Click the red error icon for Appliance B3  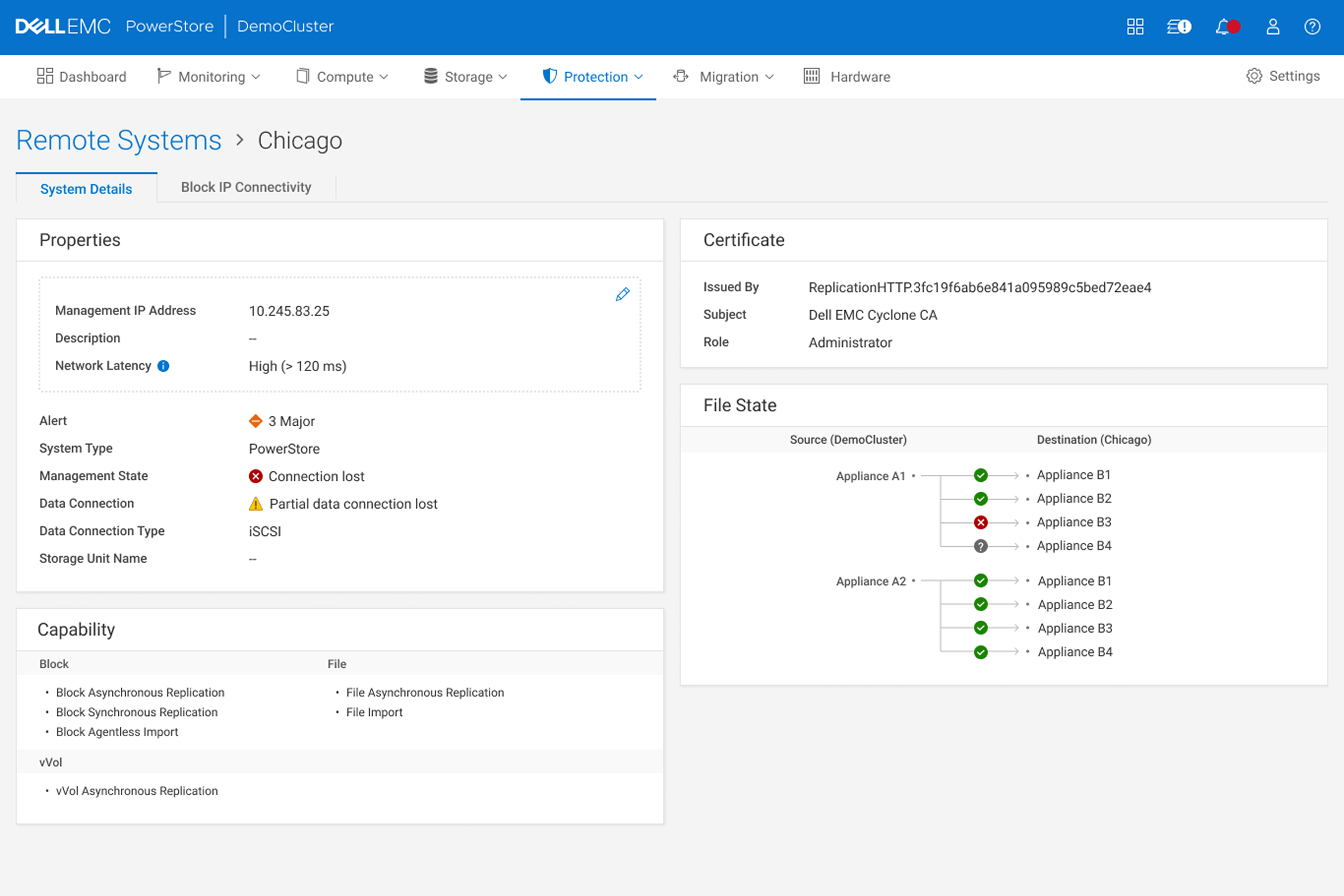[x=981, y=522]
